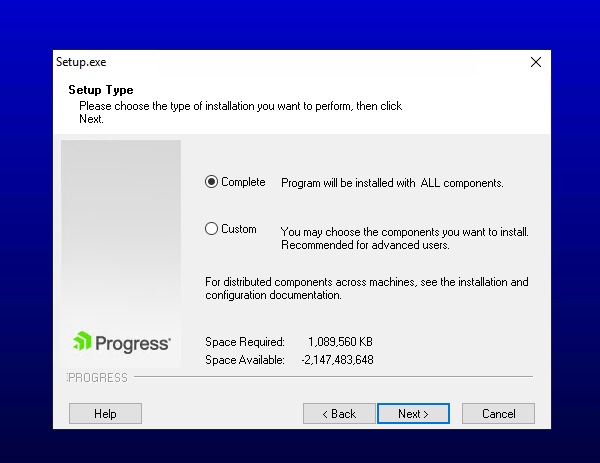Open Help for Setup Type
Screen dimensions: 600x463
105,414
